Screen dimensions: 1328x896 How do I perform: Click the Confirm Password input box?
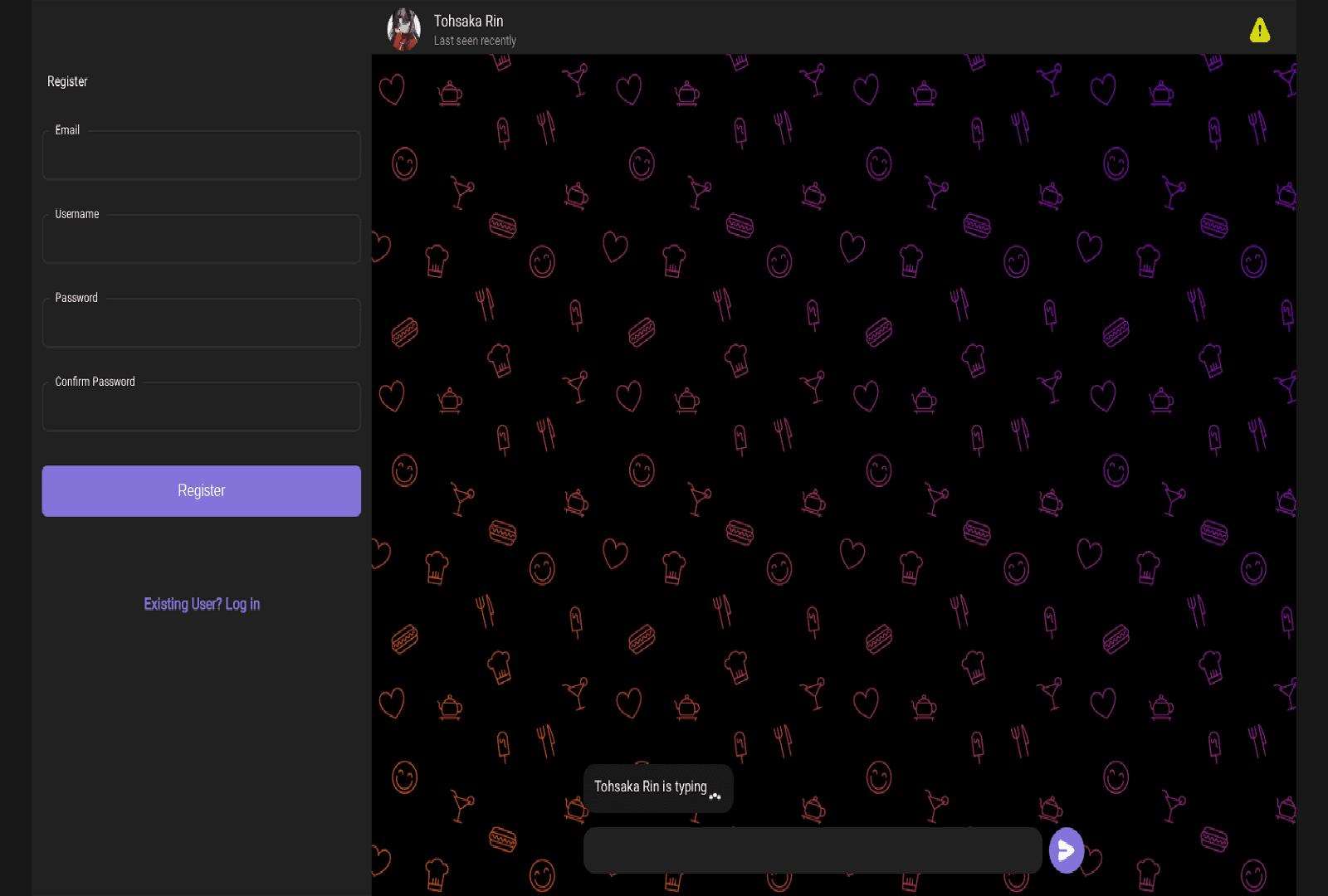coord(201,408)
